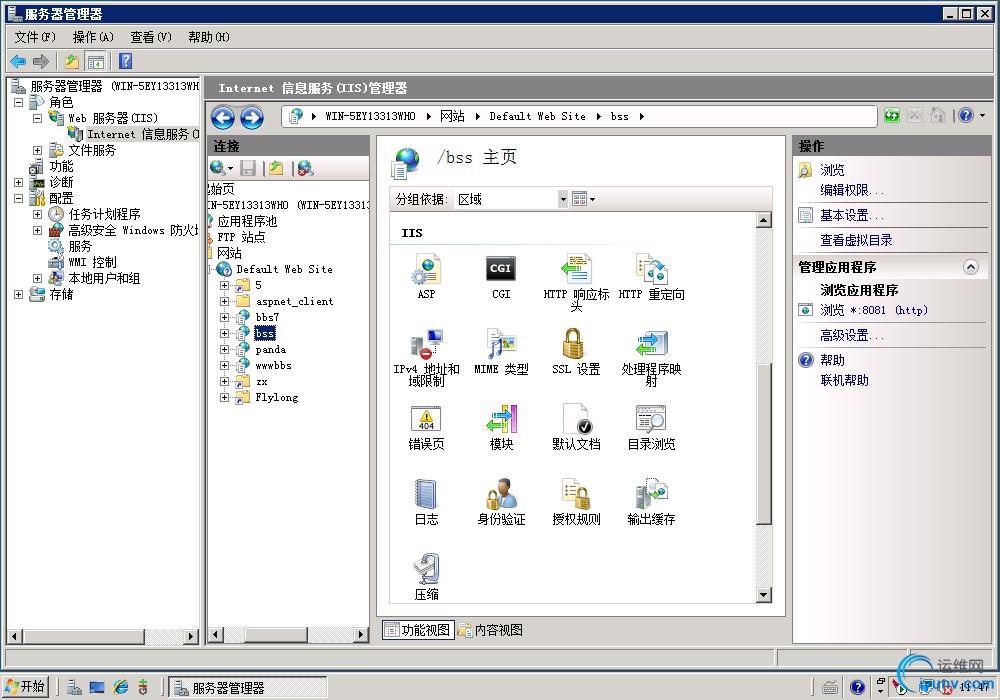Expand the bbs7 site node
This screenshot has width=1000, height=700.
[224, 317]
